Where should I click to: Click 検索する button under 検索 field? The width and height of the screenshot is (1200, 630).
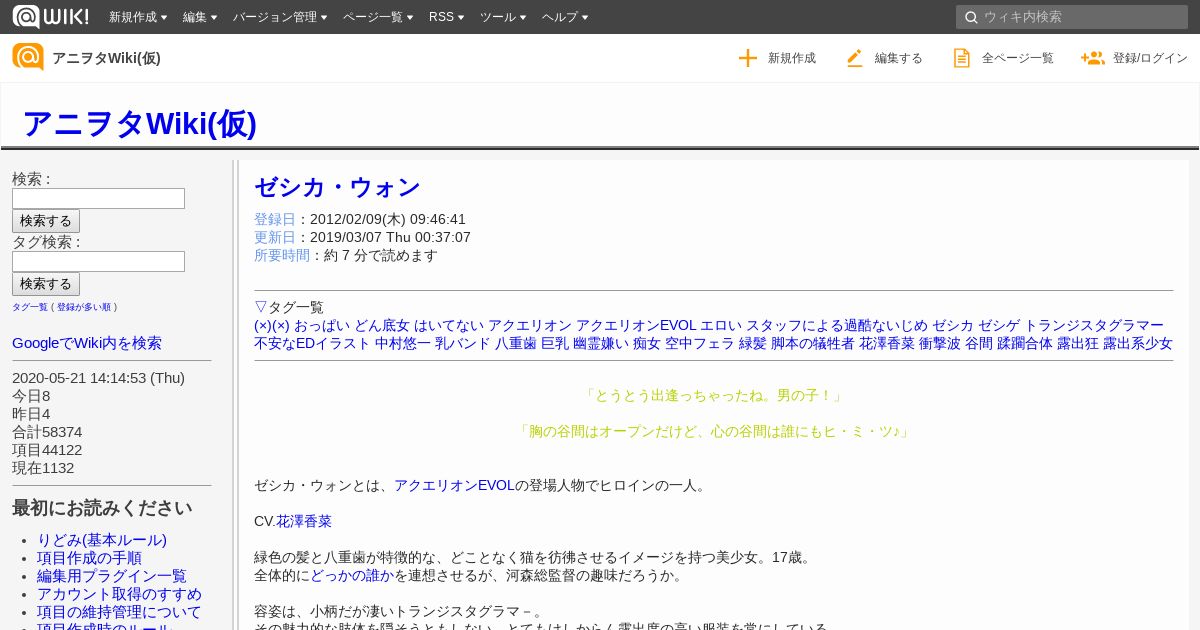(46, 221)
